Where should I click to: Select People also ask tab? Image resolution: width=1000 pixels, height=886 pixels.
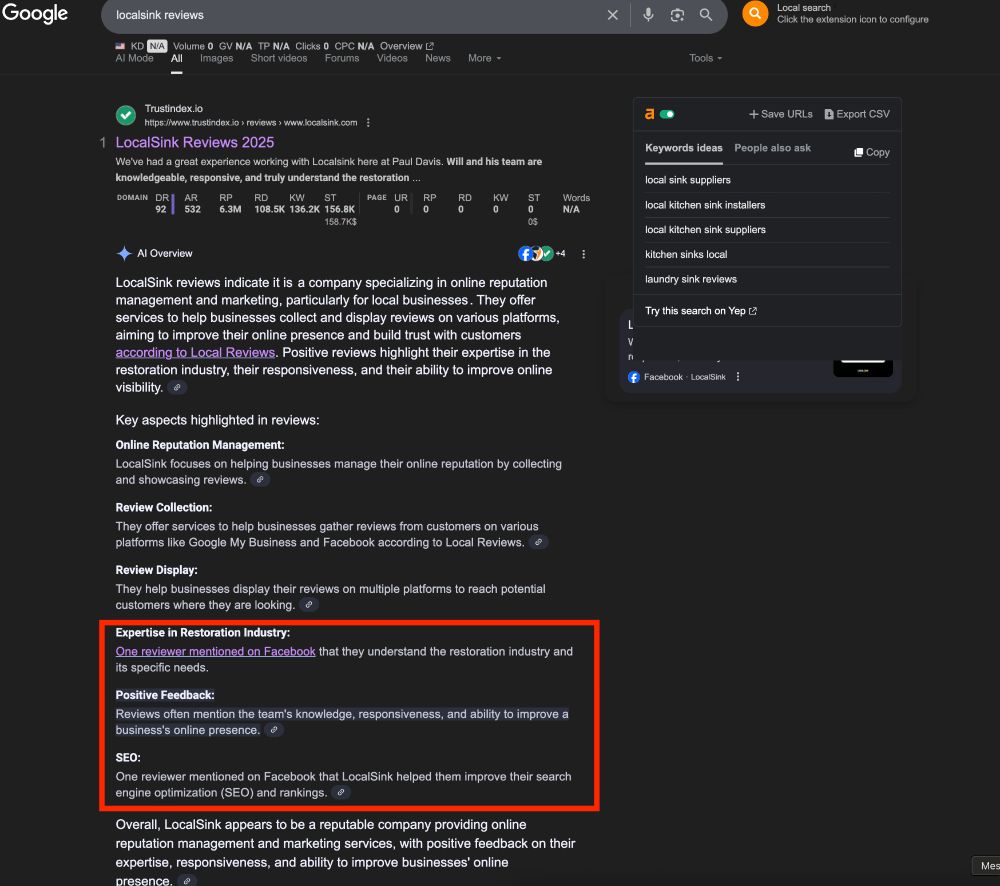tap(772, 148)
